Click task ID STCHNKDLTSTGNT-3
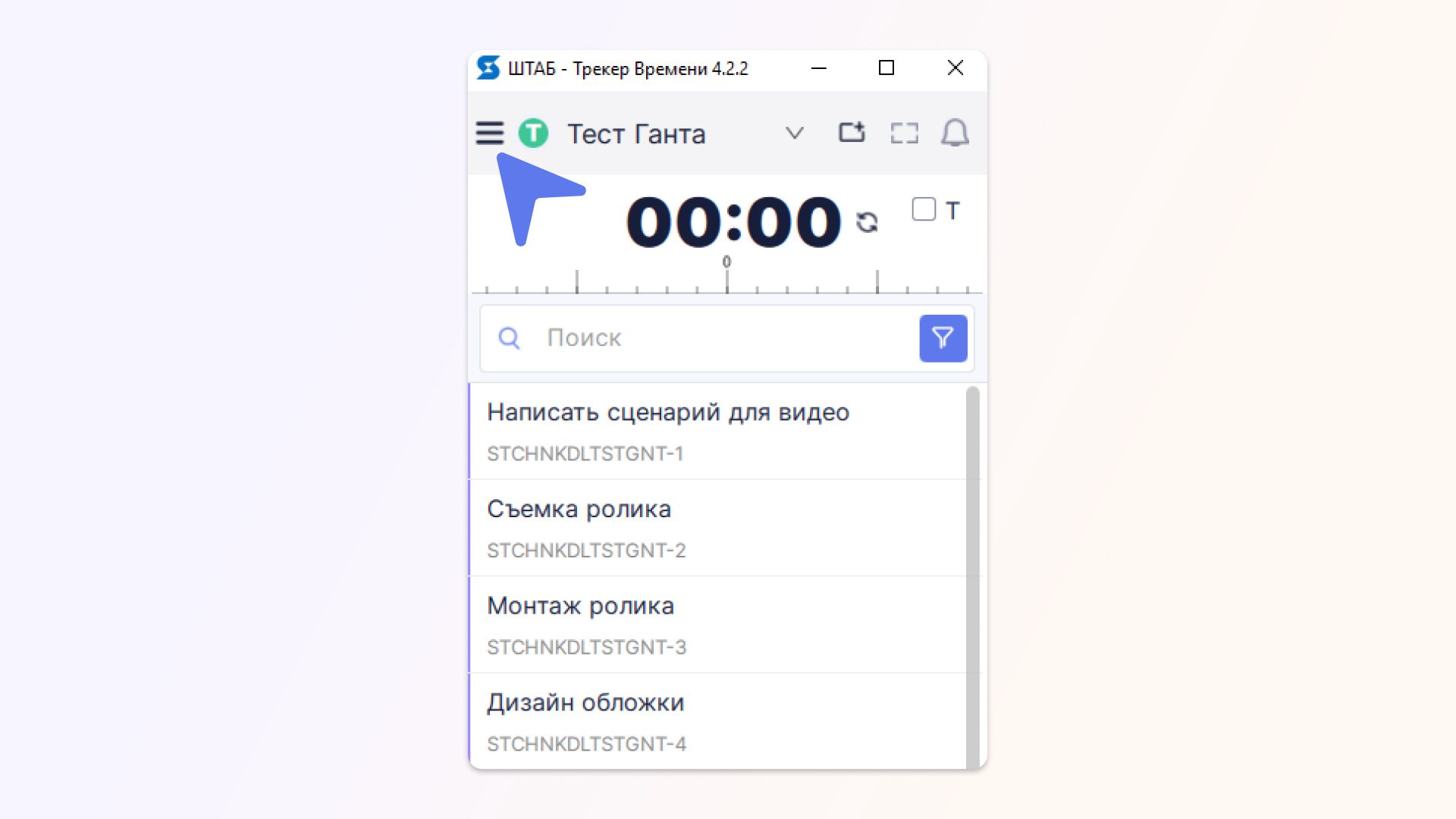Viewport: 1456px width, 819px height. coord(586,647)
